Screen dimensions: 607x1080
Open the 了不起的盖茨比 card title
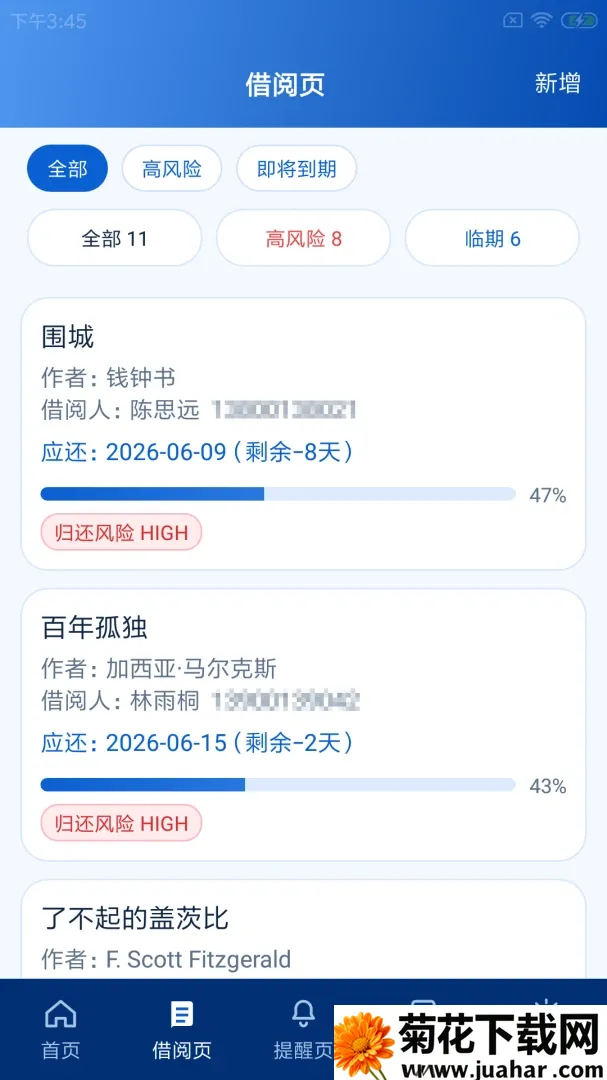134,919
